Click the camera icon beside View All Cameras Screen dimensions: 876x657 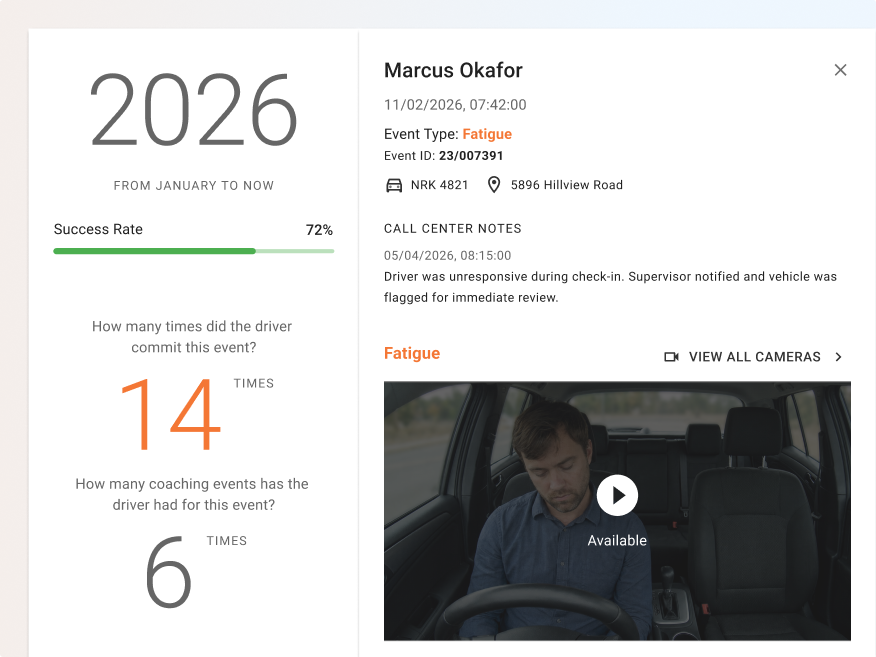[672, 357]
